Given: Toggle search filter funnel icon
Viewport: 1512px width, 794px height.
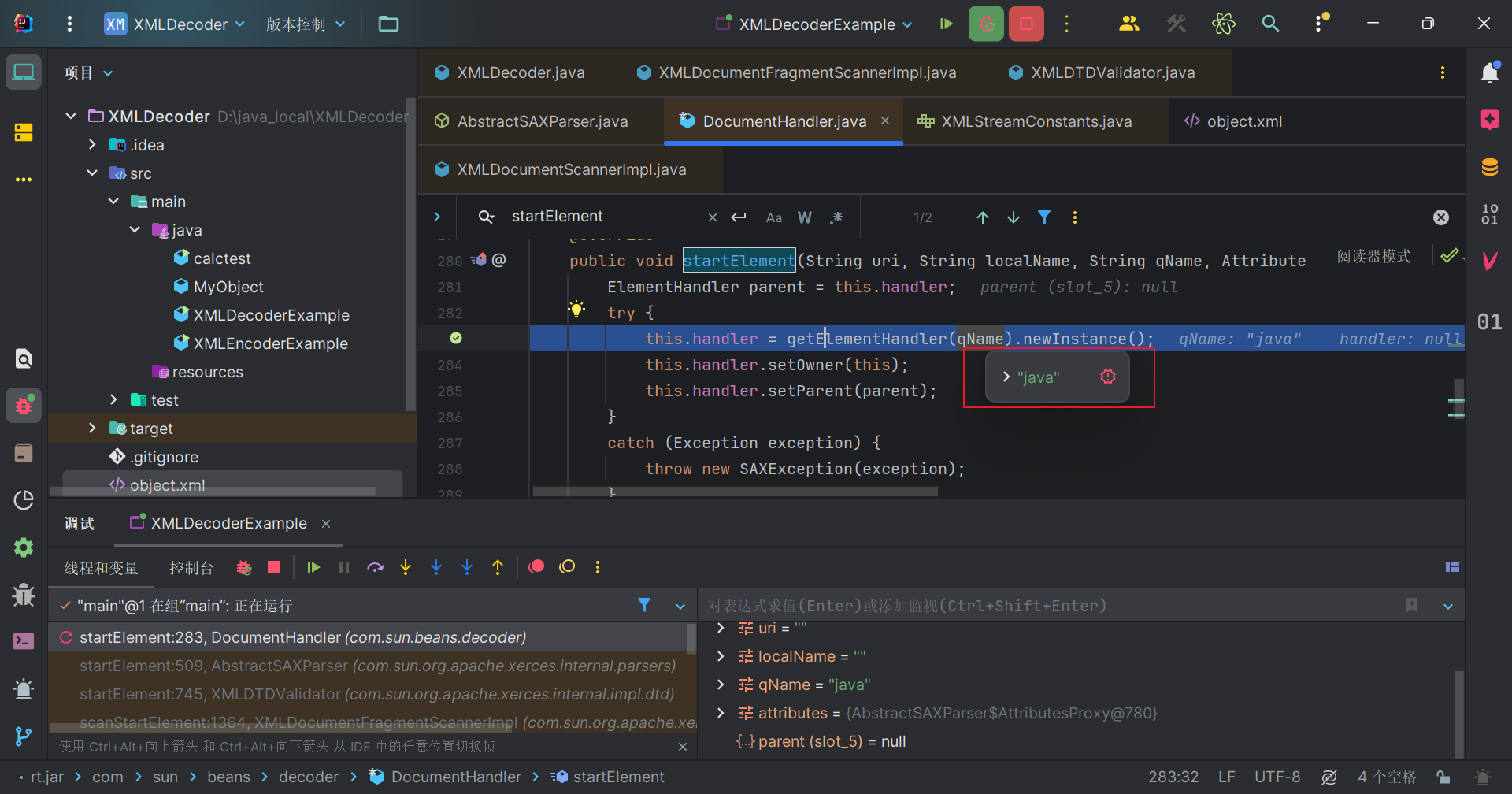Looking at the screenshot, I should [1044, 217].
